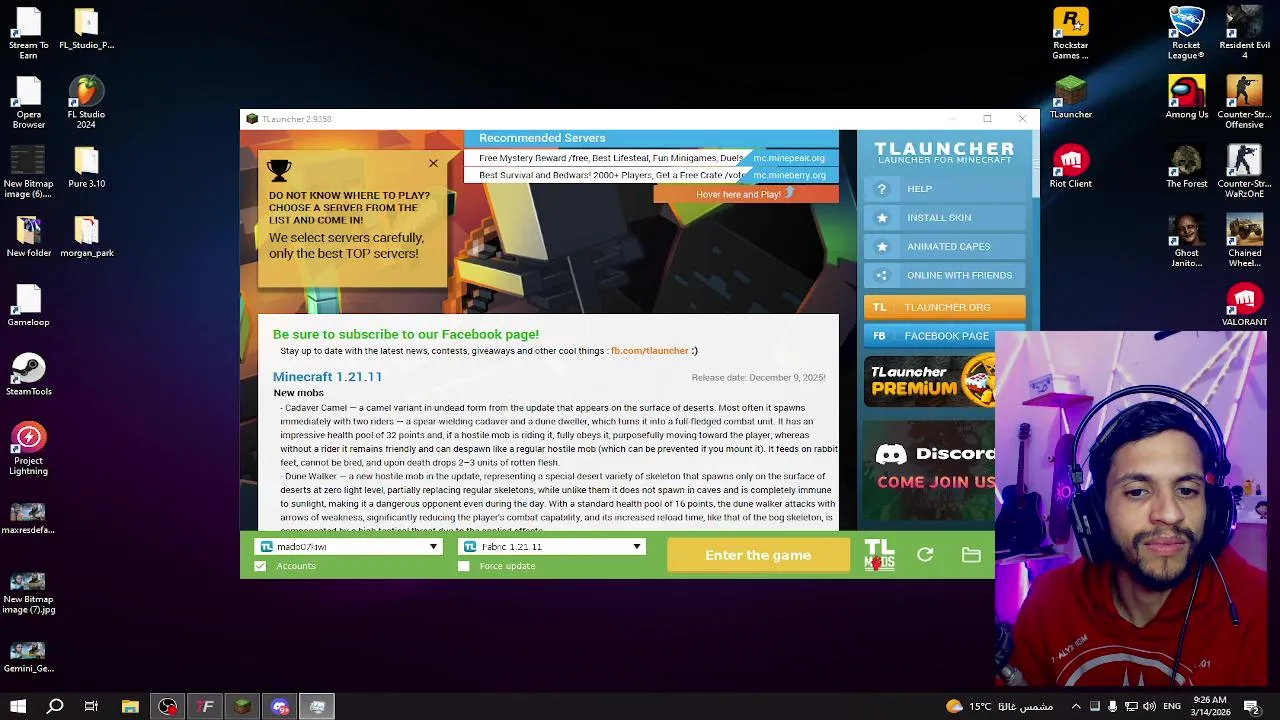This screenshot has width=1280, height=720.
Task: Select The Forest desktop icon
Action: coord(1186,166)
